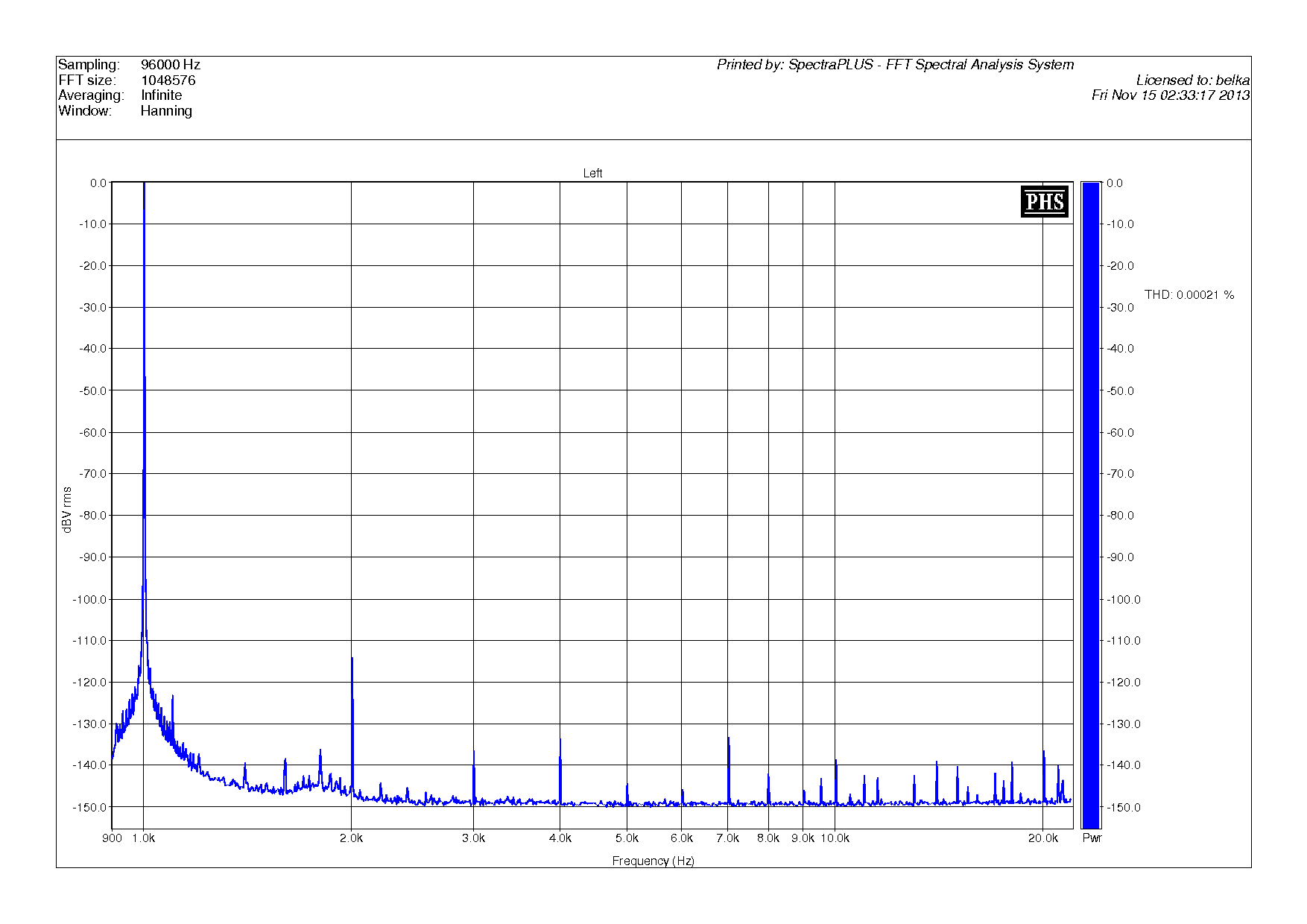The image size is (1307, 924).
Task: Click the 'Pwr' label under the bar
Action: click(x=1092, y=838)
